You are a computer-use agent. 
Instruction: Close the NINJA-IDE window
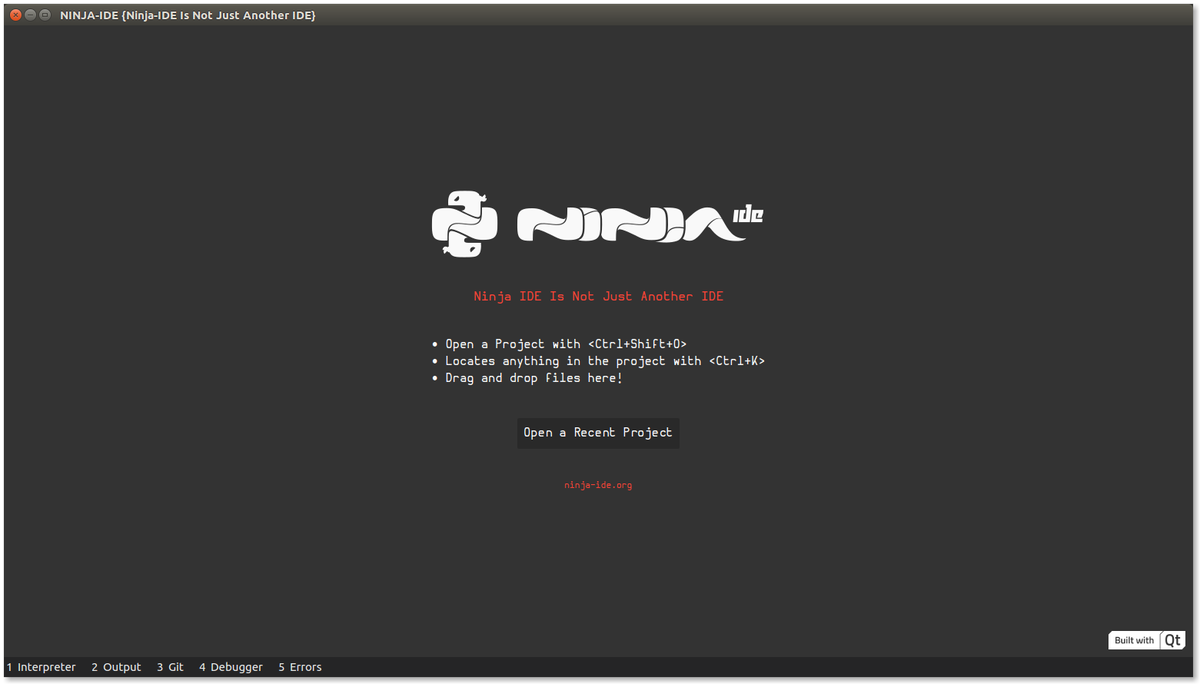pos(15,15)
